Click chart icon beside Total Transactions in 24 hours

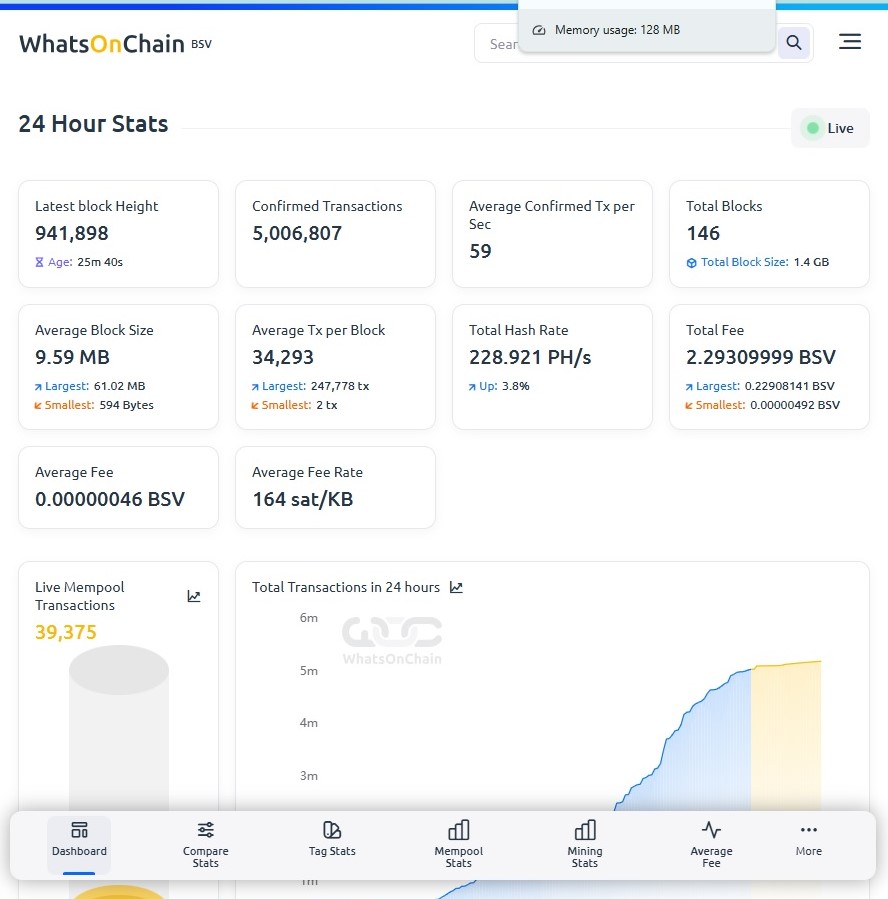[x=456, y=587]
